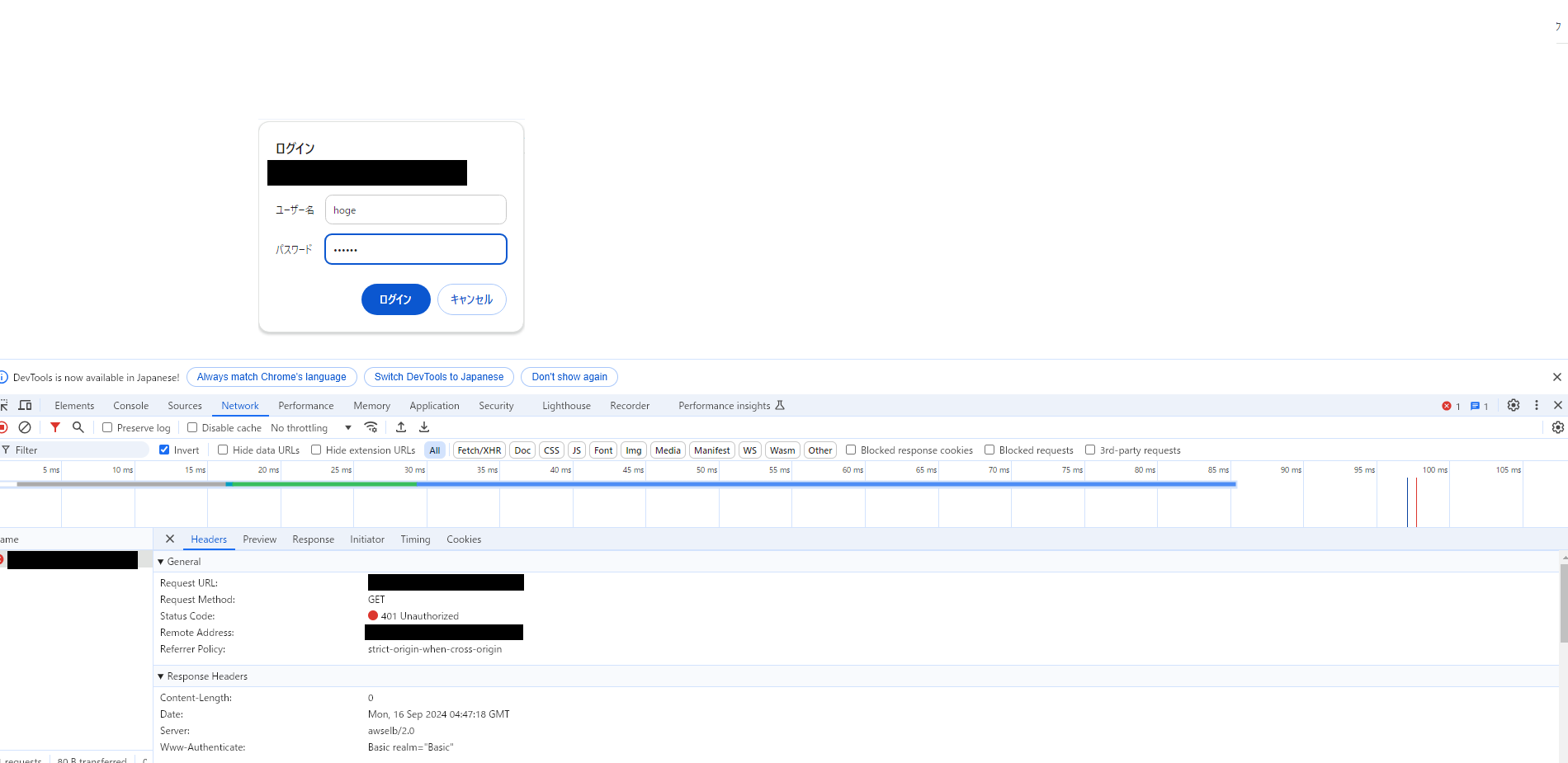This screenshot has height=763, width=1568.
Task: Switch to the Console panel
Action: click(x=130, y=405)
